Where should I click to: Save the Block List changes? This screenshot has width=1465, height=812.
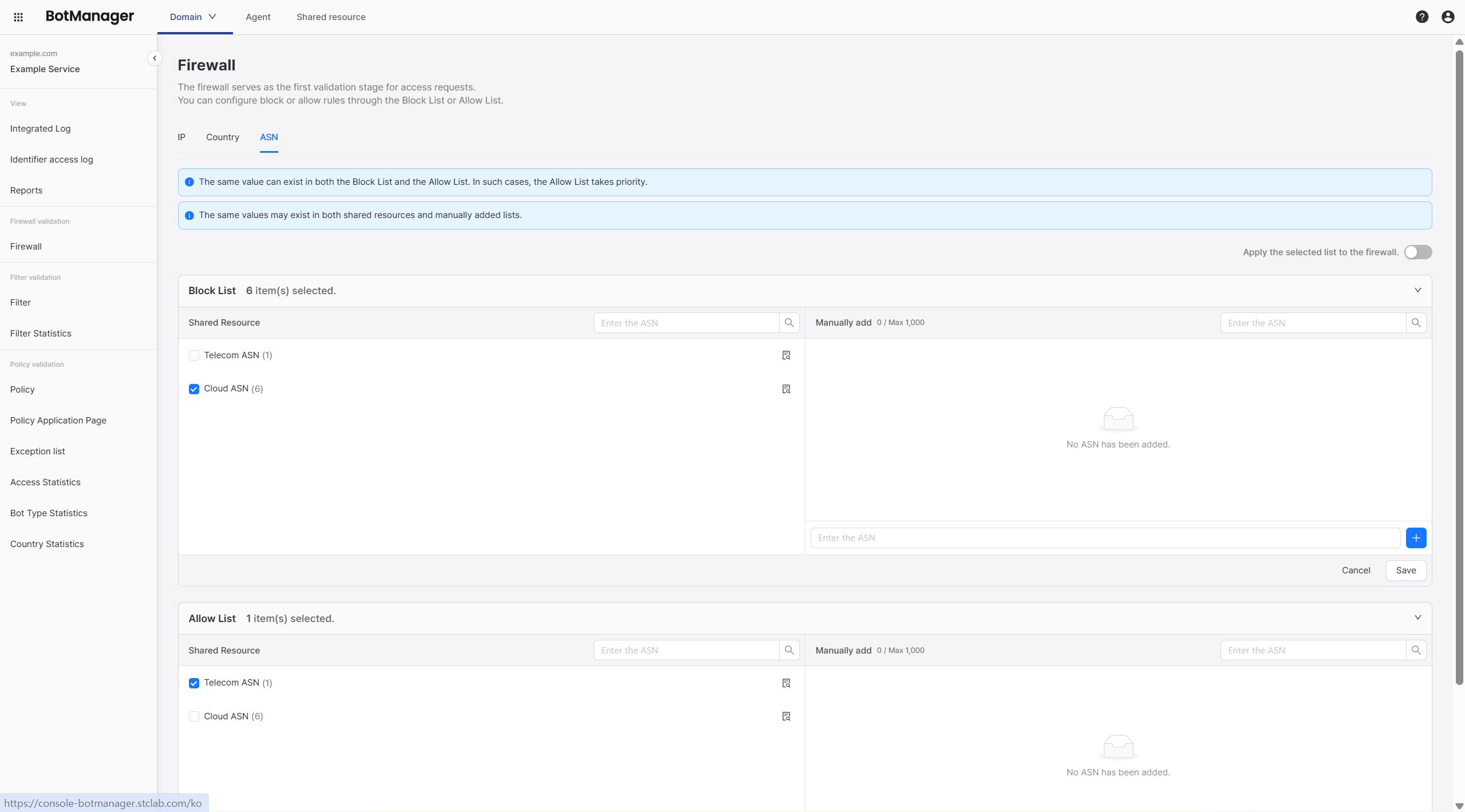tap(1405, 571)
